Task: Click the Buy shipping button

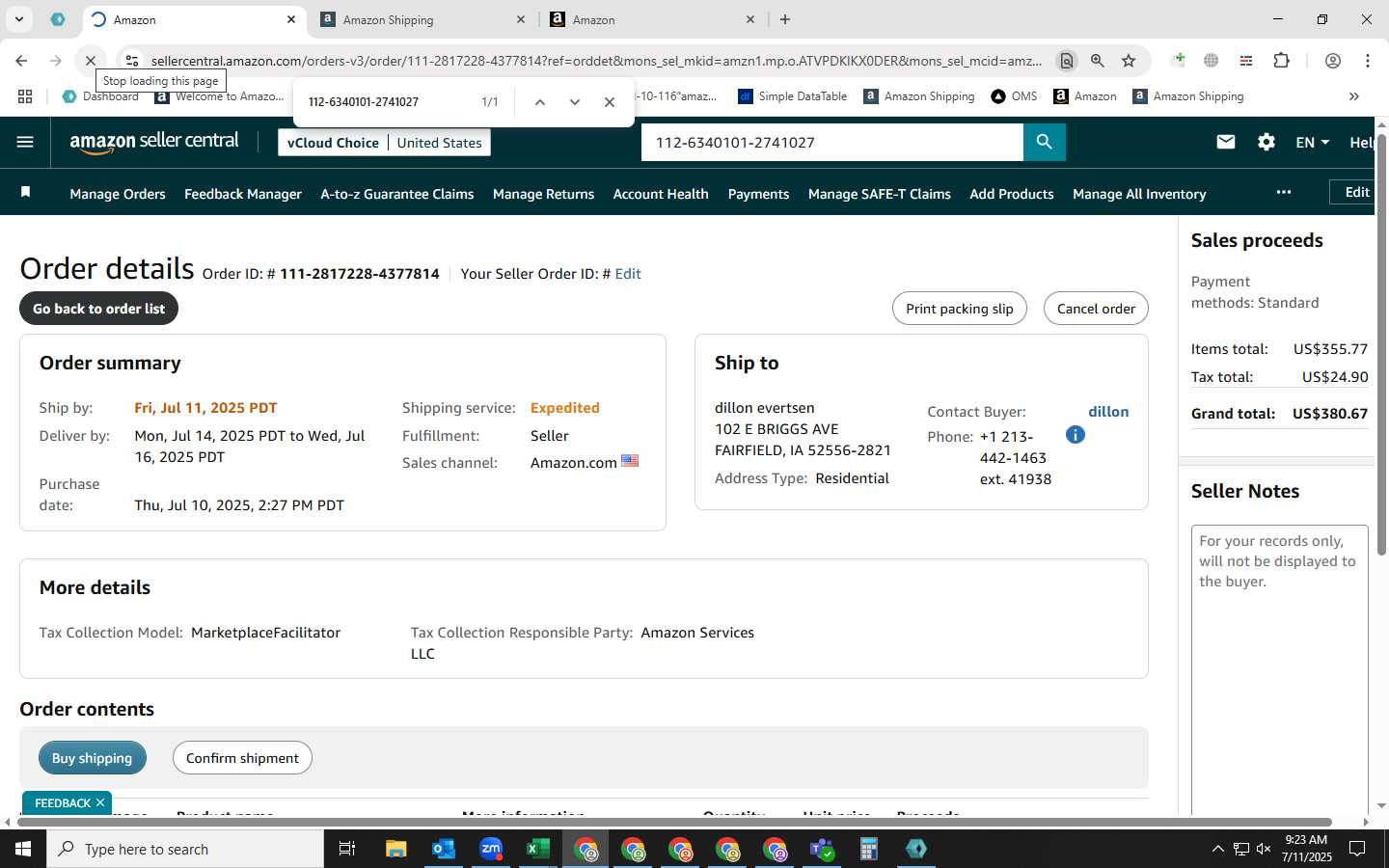Action: tap(92, 758)
